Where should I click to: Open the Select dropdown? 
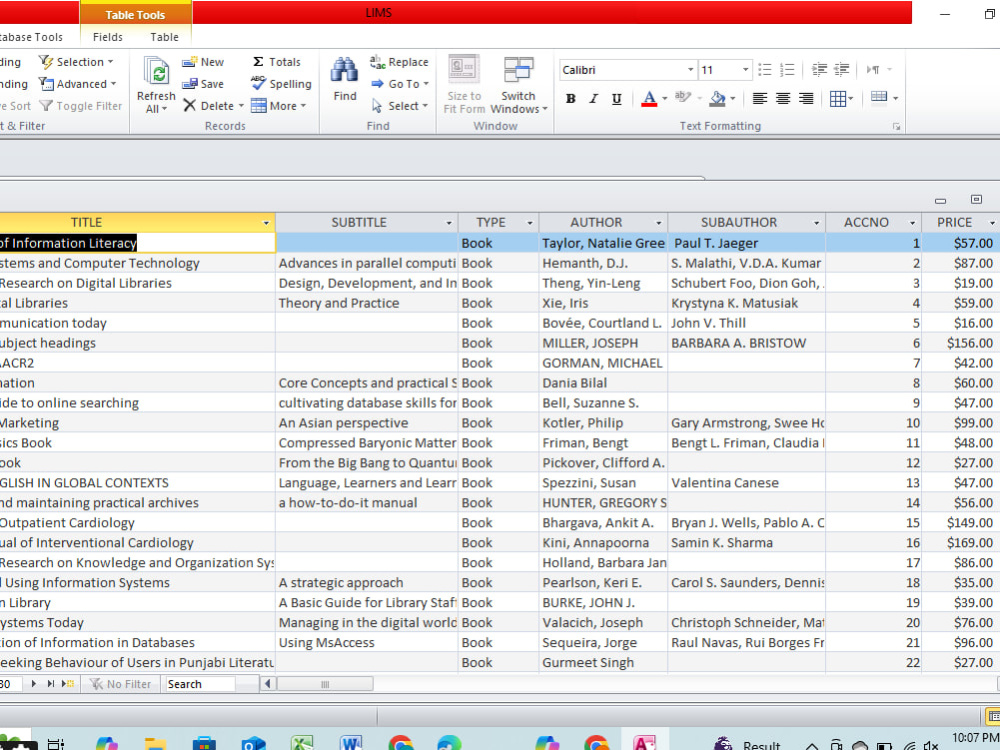(x=400, y=106)
